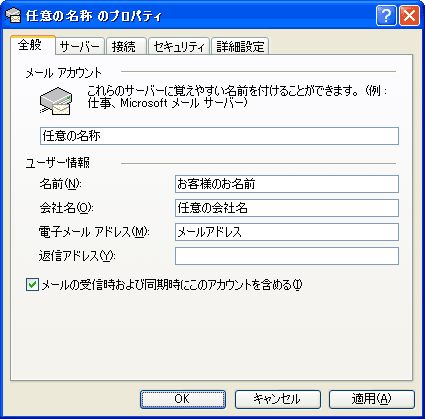This screenshot has height=419, width=425.
Task: Click the mail server icon with envelope
Action: [56, 101]
